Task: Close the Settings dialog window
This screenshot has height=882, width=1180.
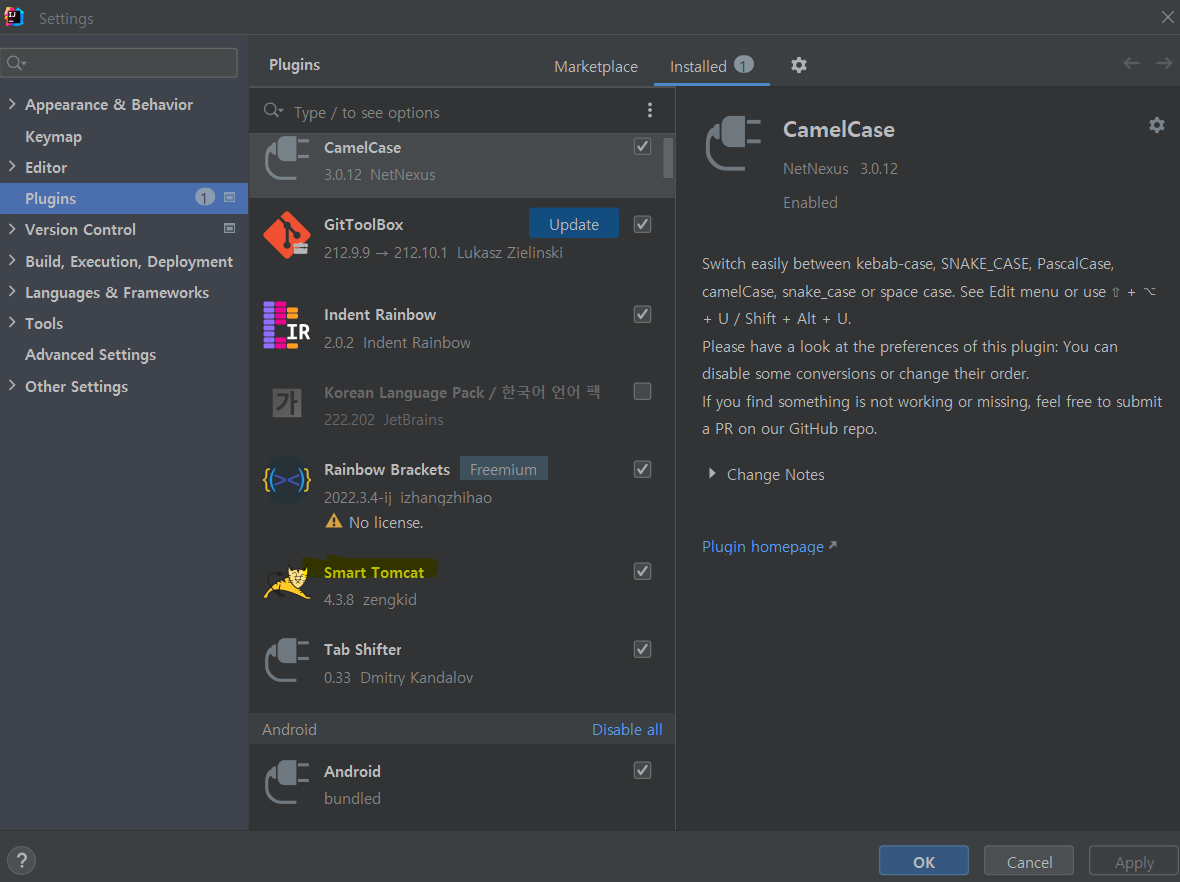Action: [1166, 17]
